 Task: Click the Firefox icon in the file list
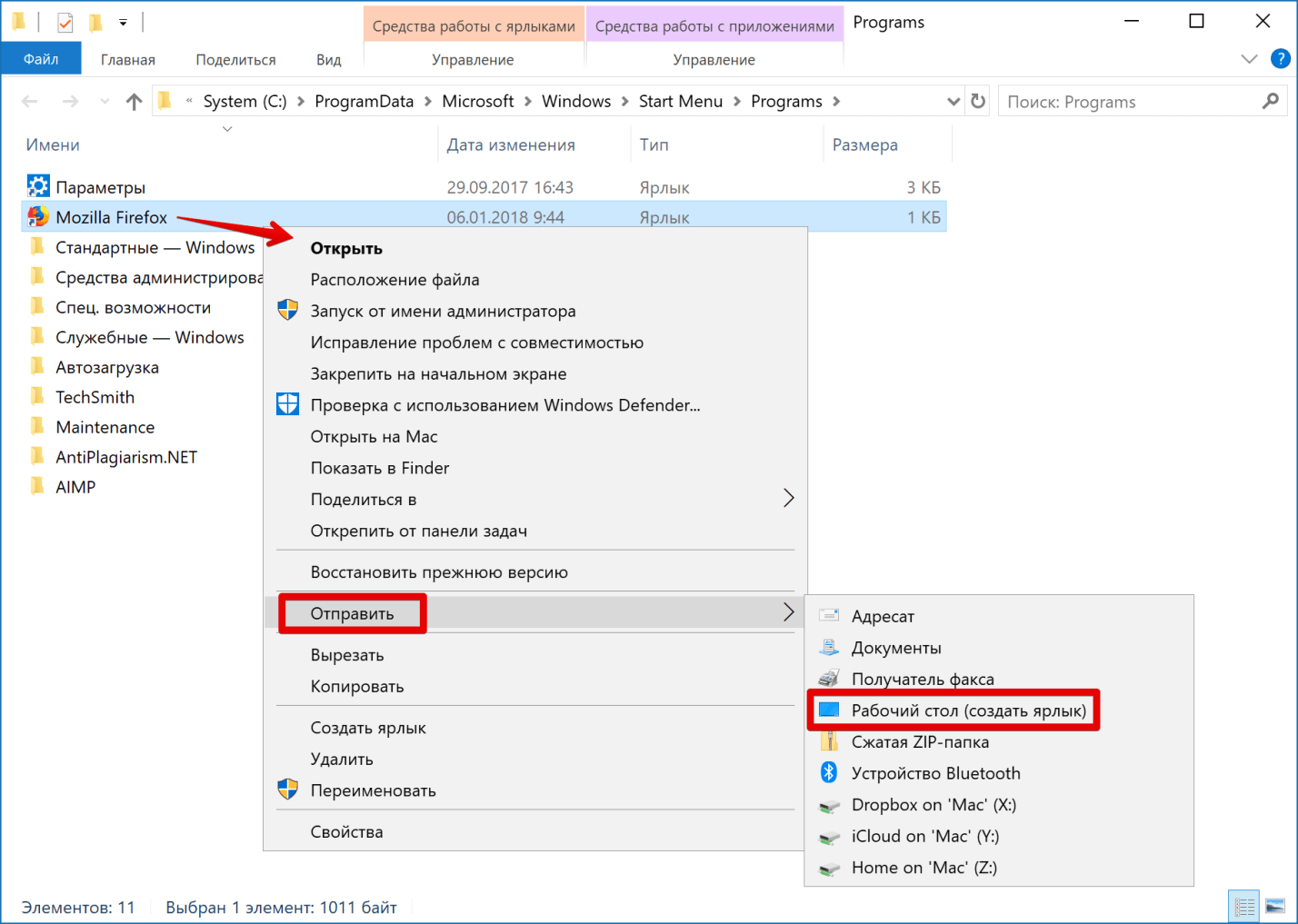tap(38, 217)
